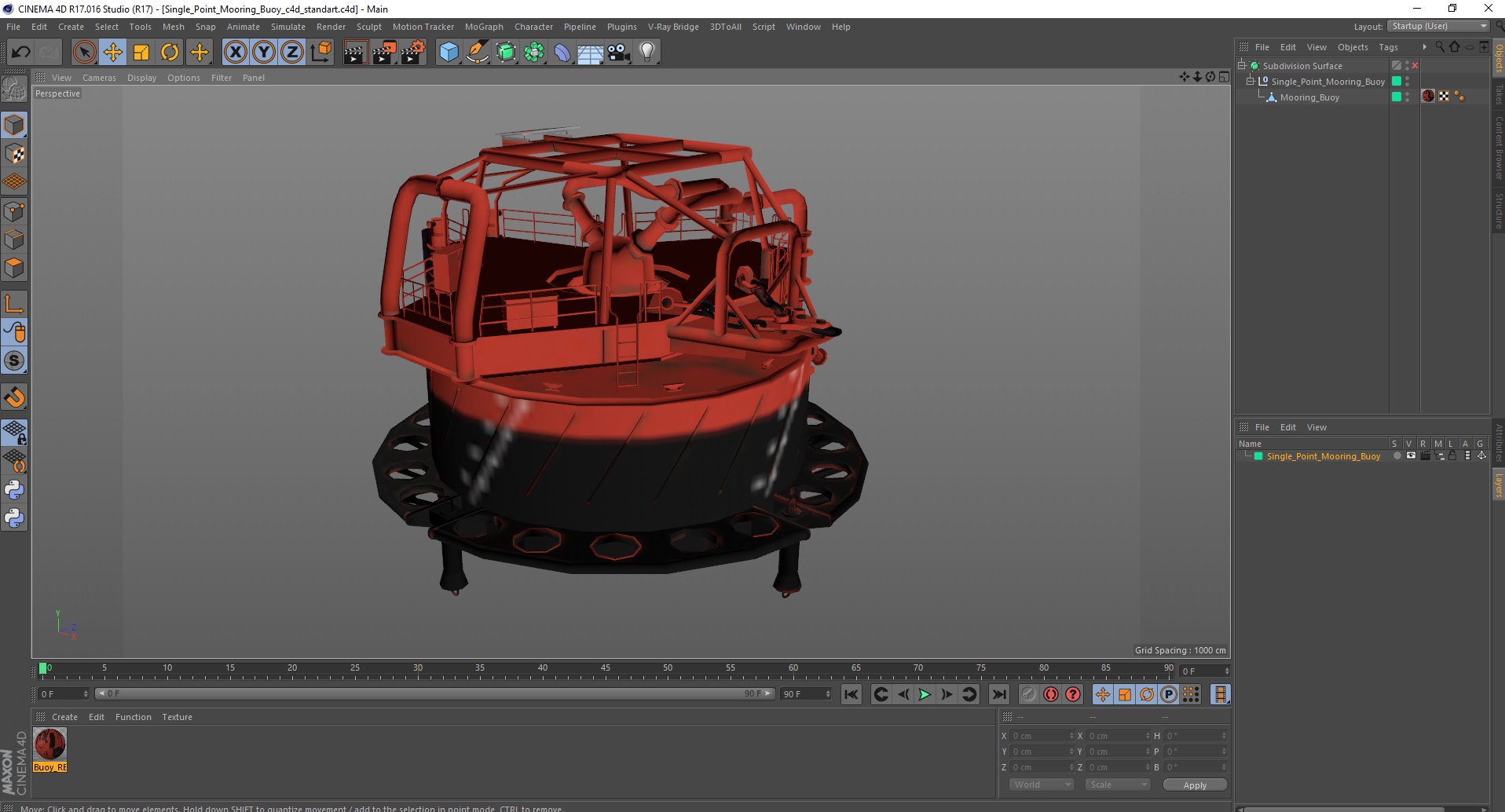Screen dimensions: 1505x812
Task: Collapse the Subdivision Surface tree item
Action: tap(1242, 65)
